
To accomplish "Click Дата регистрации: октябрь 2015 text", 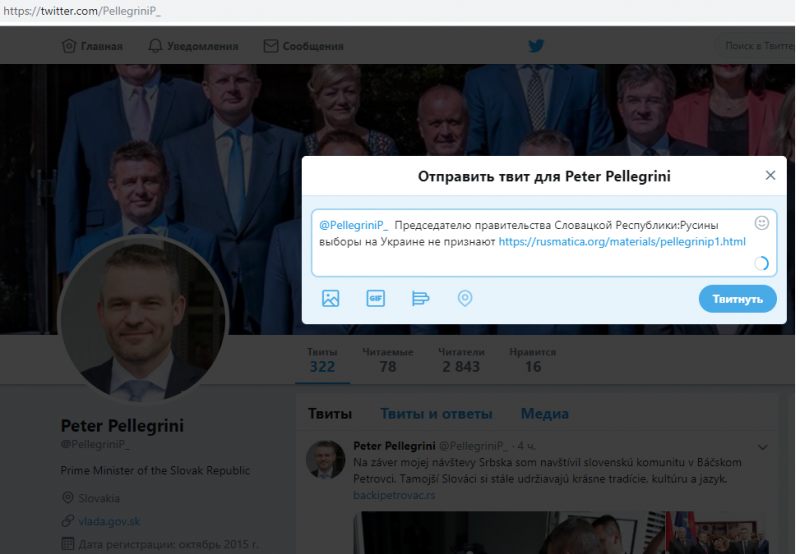I will (x=168, y=544).
